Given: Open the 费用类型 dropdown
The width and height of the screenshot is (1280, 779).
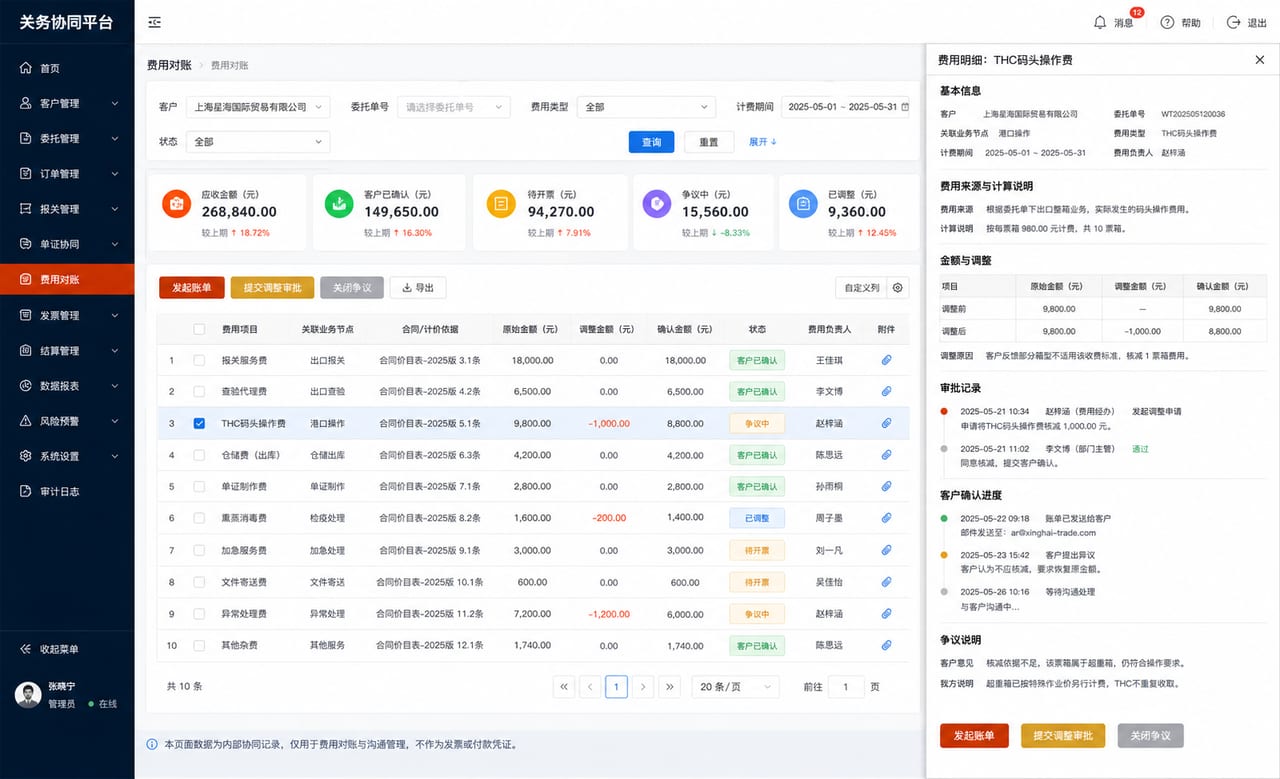Looking at the screenshot, I should [x=646, y=107].
